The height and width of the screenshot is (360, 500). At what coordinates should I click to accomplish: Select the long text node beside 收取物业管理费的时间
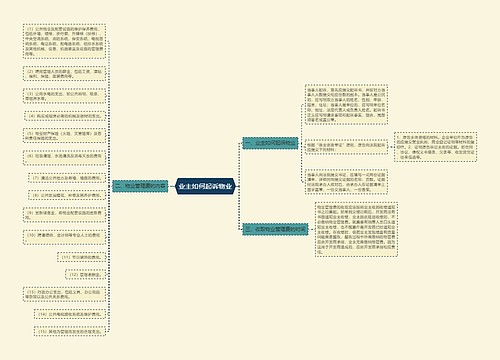tap(356, 229)
